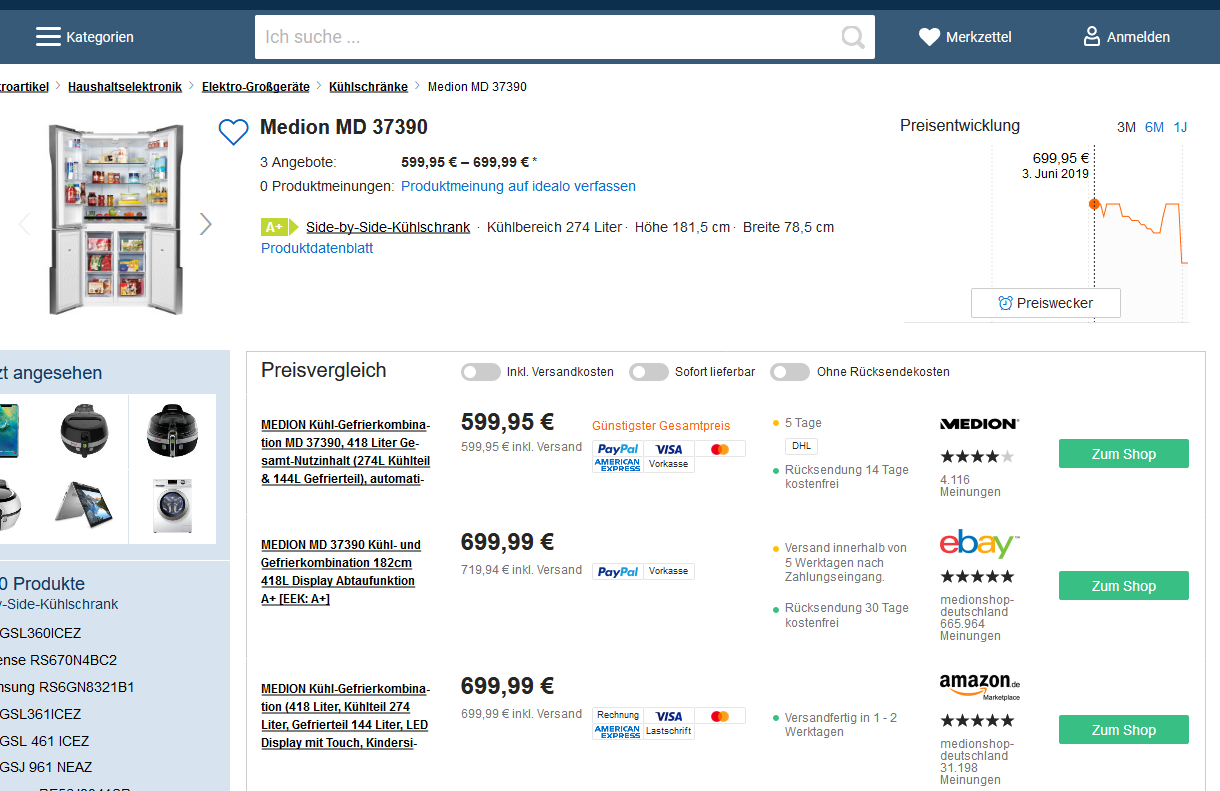Enable the Inkl. Versandkosten toggle
The image size is (1220, 791).
480,372
